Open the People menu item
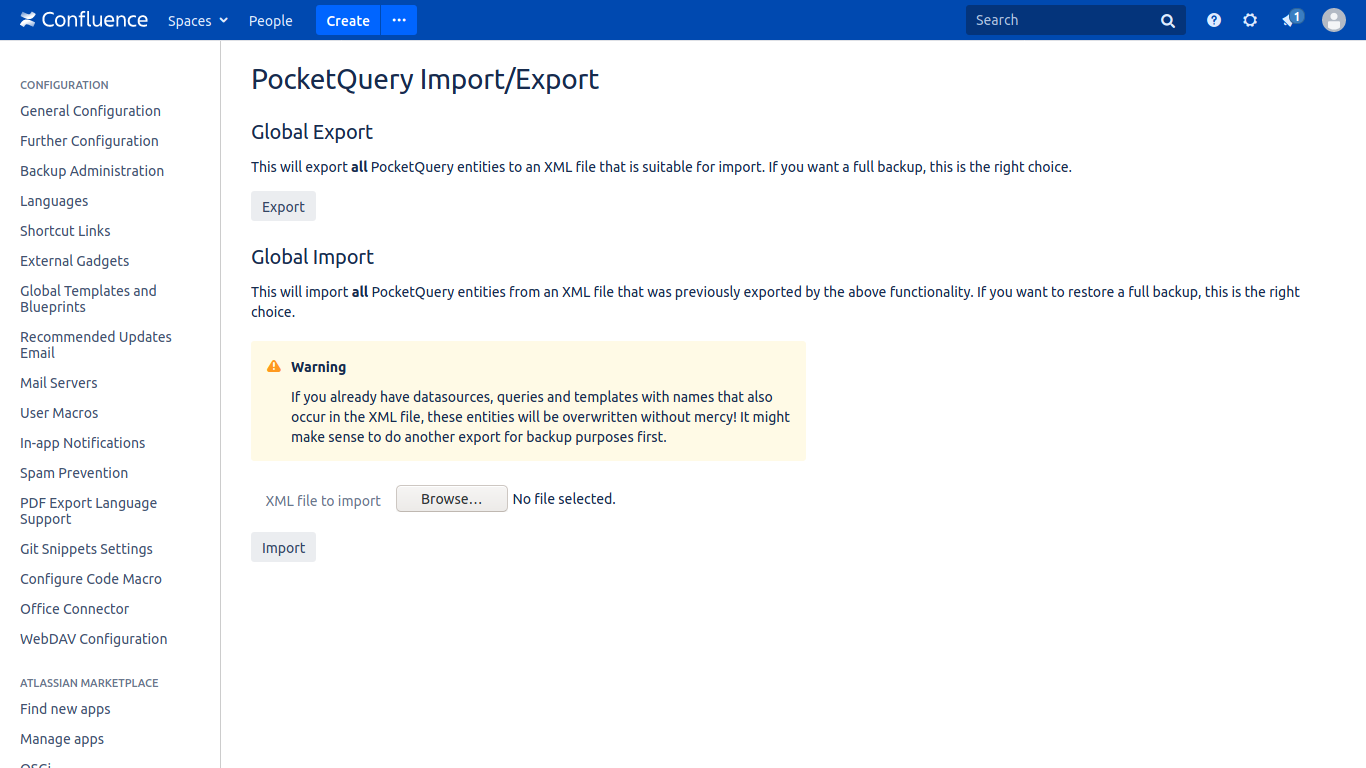This screenshot has height=768, width=1366. click(270, 21)
